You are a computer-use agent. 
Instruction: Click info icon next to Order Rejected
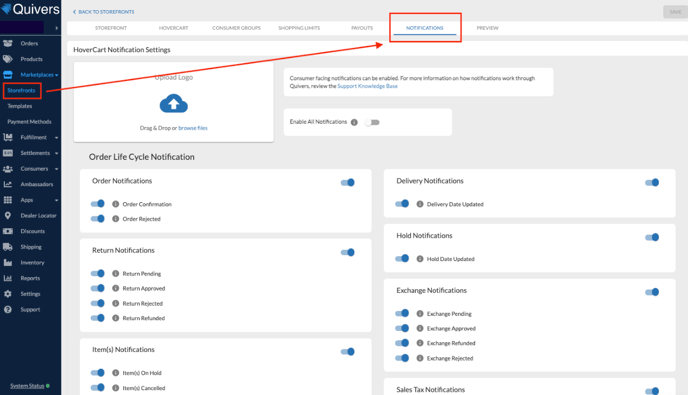115,219
